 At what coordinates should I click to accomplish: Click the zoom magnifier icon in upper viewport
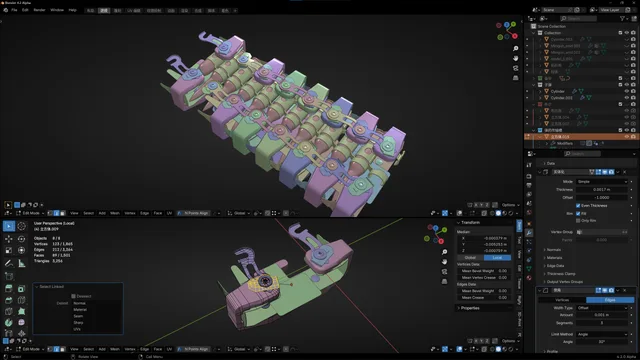516,49
